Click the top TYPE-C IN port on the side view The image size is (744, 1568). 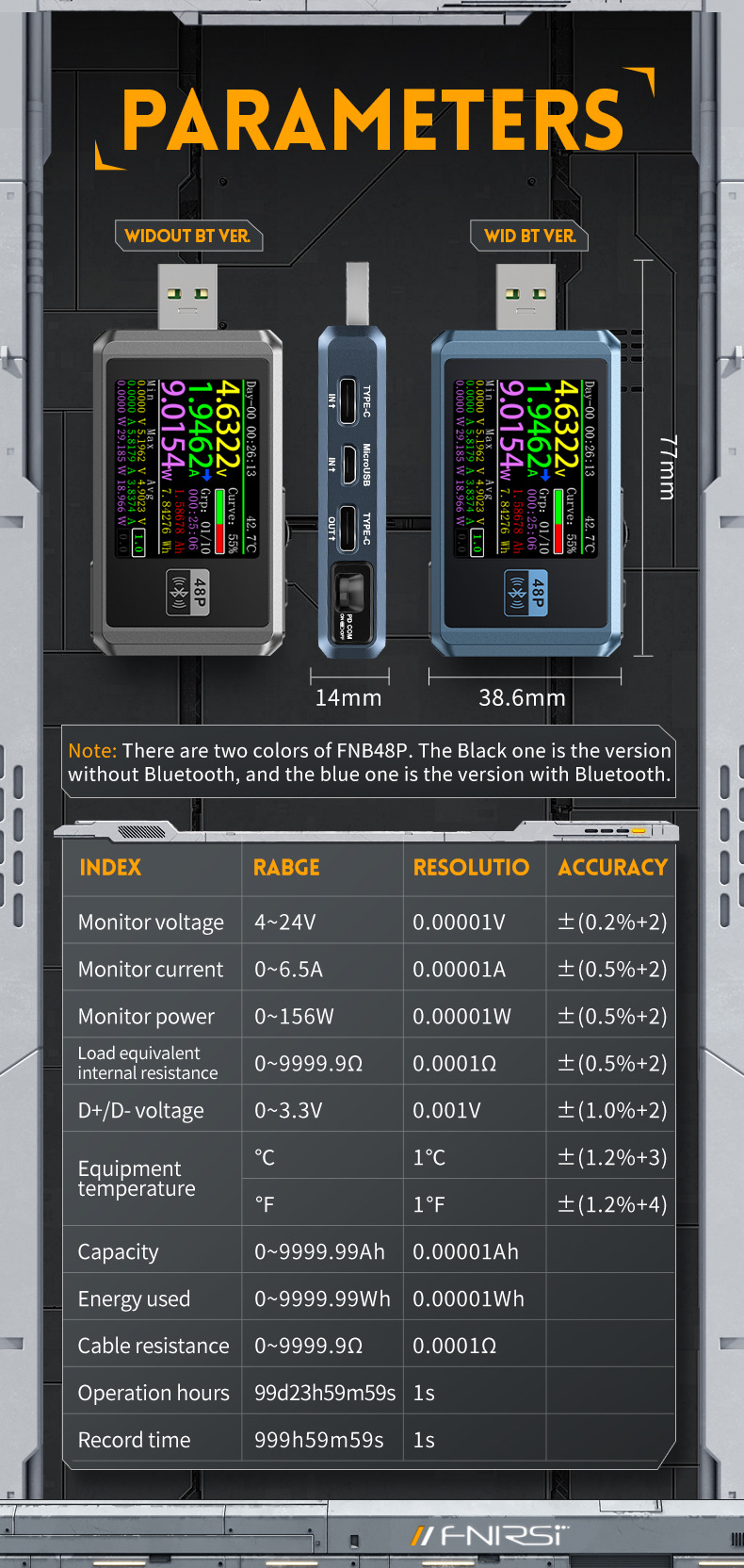pyautogui.click(x=346, y=400)
